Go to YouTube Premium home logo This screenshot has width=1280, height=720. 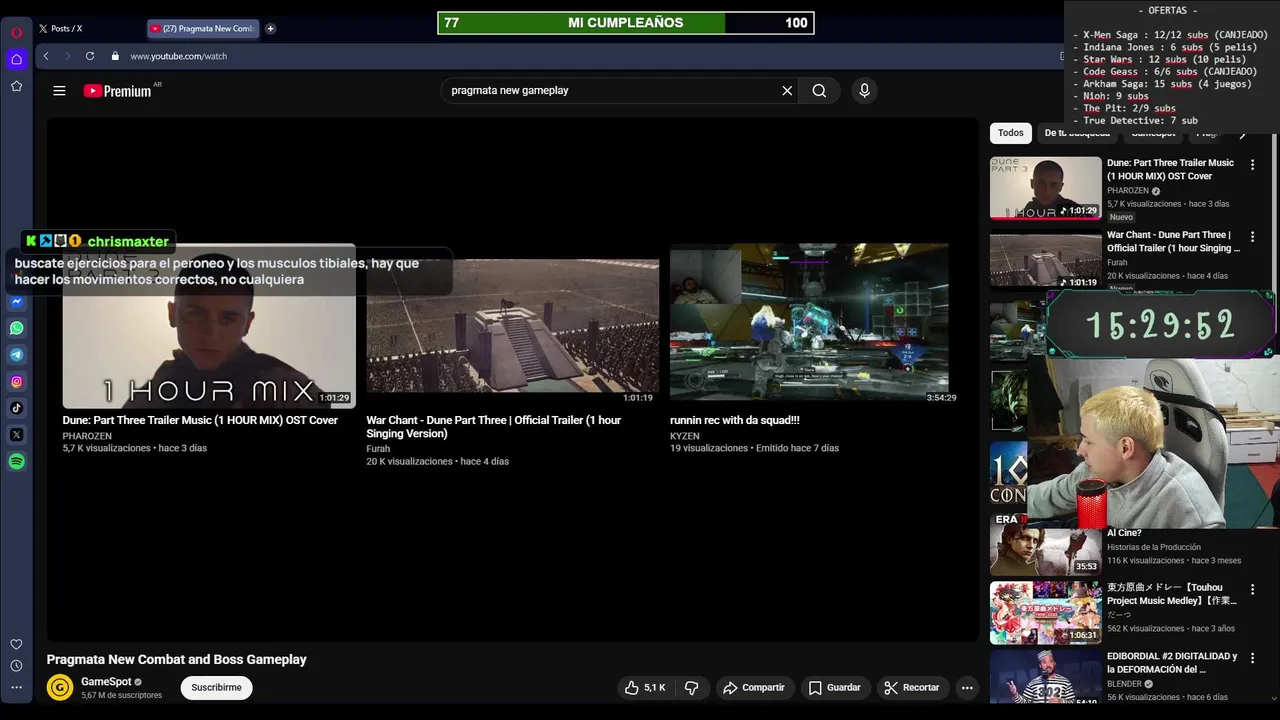(117, 91)
